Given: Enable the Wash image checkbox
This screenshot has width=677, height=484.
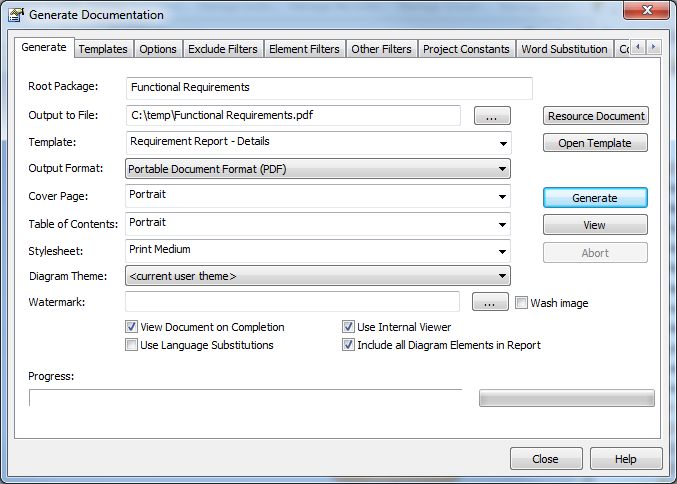Looking at the screenshot, I should (x=522, y=303).
